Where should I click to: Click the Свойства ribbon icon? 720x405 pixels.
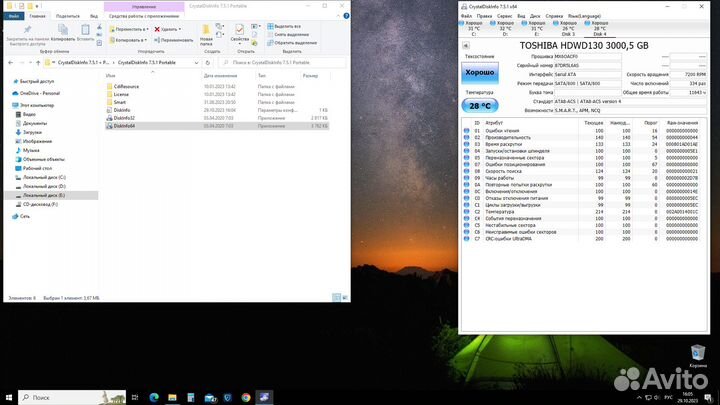[239, 30]
